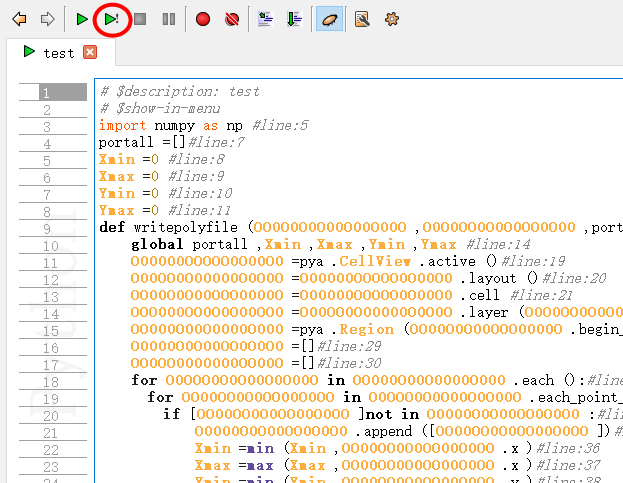623x483 pixels.
Task: Pause the running macro
Action: pyautogui.click(x=168, y=19)
